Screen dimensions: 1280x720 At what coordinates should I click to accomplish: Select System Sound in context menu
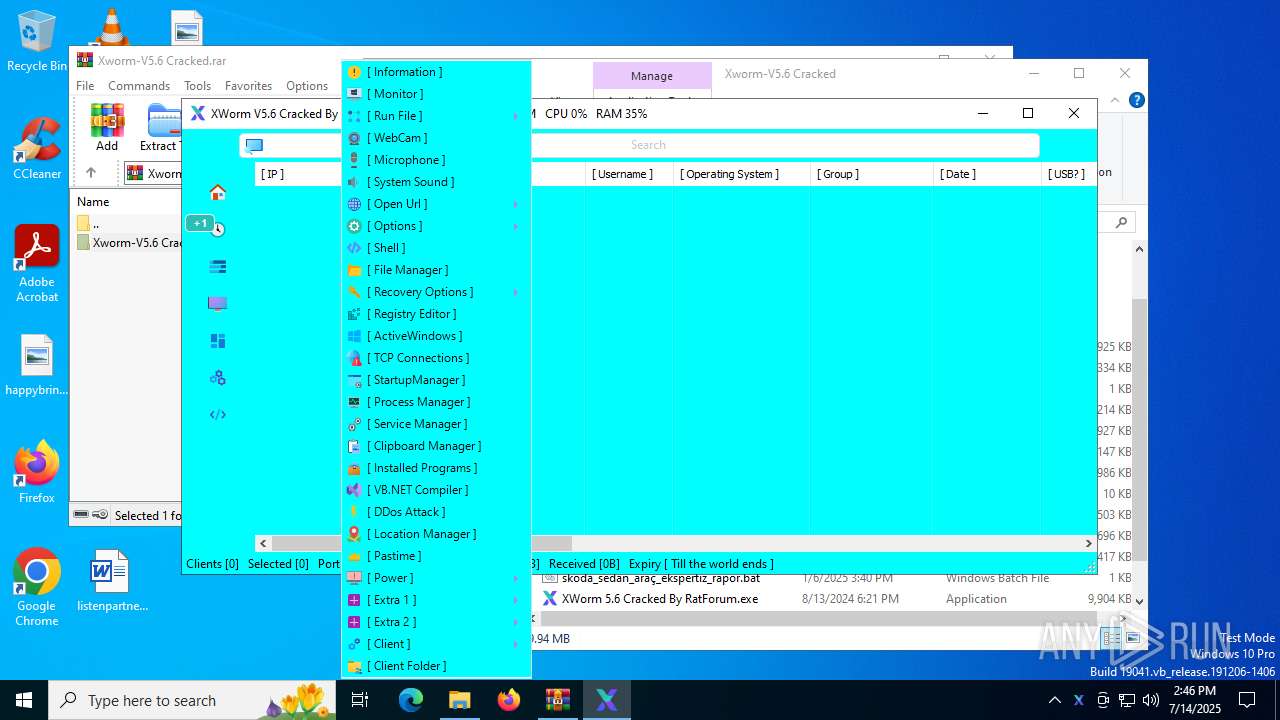(436, 182)
